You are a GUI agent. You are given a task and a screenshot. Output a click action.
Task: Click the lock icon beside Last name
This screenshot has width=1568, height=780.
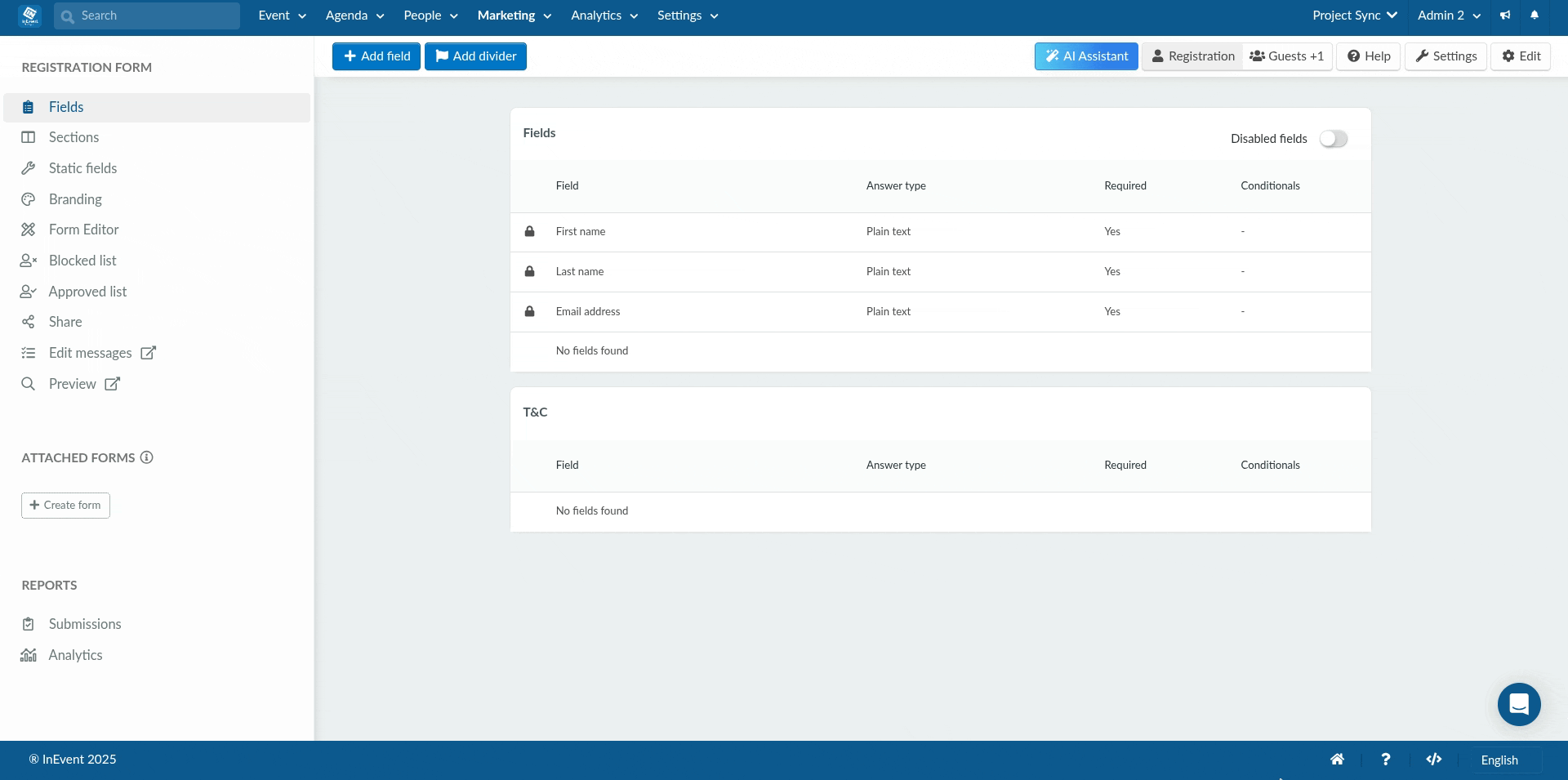click(529, 271)
